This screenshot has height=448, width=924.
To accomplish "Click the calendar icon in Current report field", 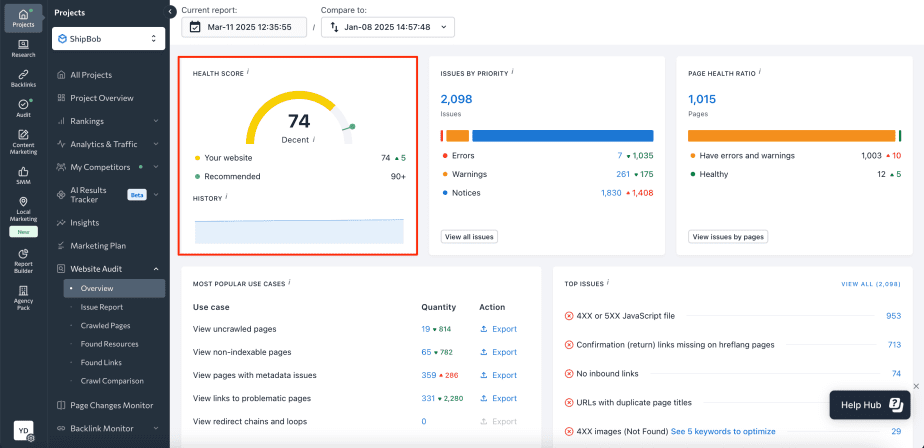I will tap(194, 27).
